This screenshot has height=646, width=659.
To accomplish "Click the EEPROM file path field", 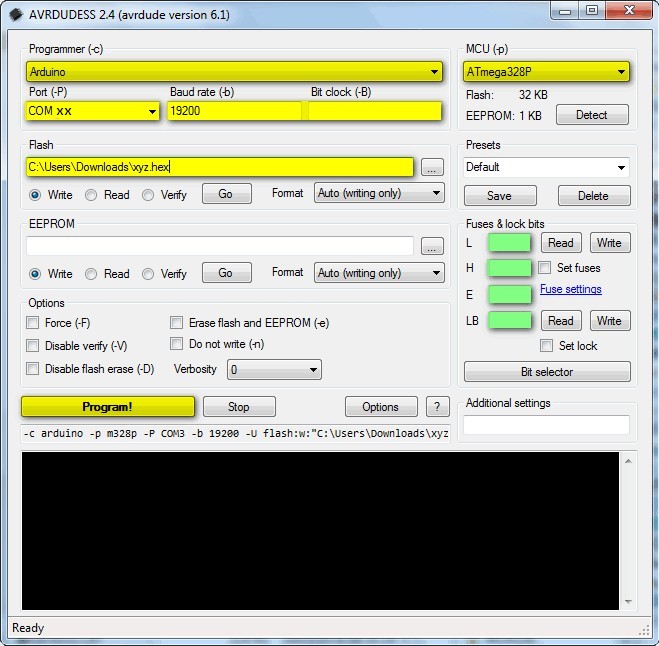I will pos(219,246).
